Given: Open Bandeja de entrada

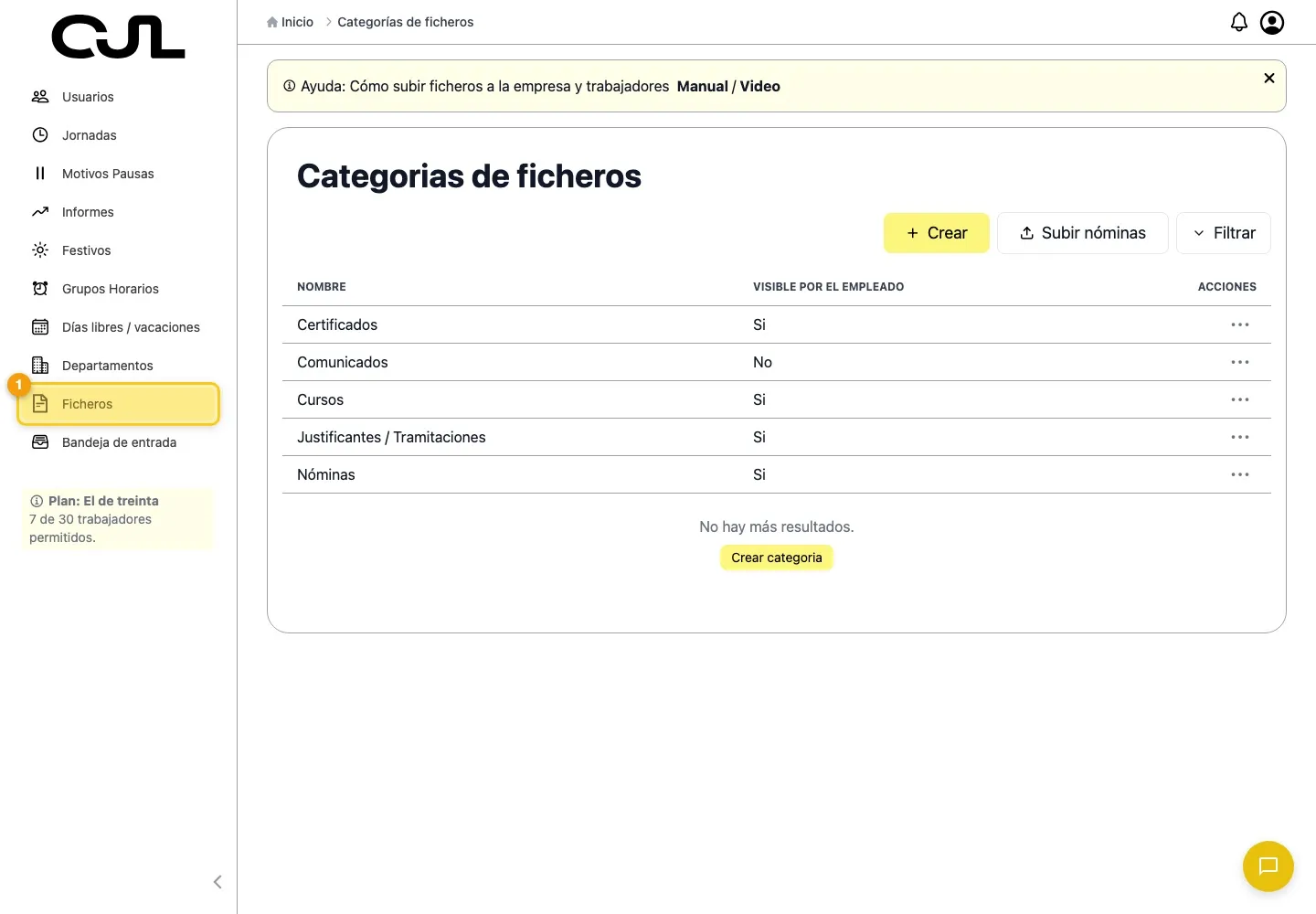Looking at the screenshot, I should click(118, 442).
